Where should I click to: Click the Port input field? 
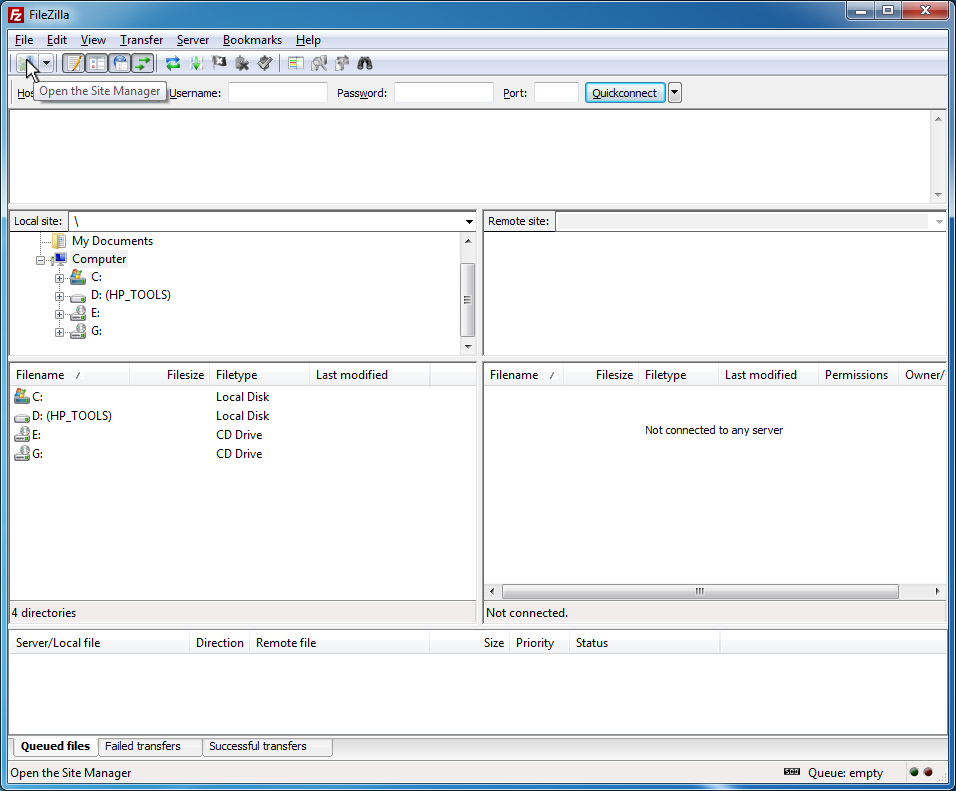click(x=556, y=93)
